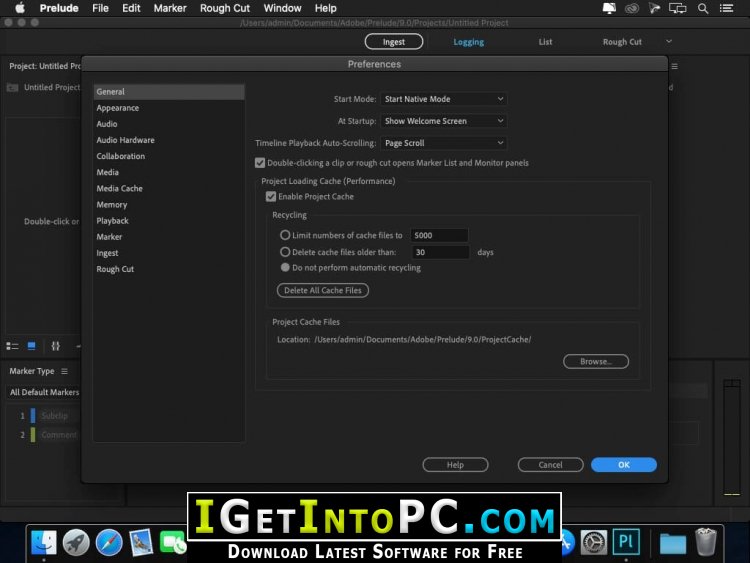Screen dimensions: 750x563
Task: Open Finder from the dock
Action: coord(44,542)
